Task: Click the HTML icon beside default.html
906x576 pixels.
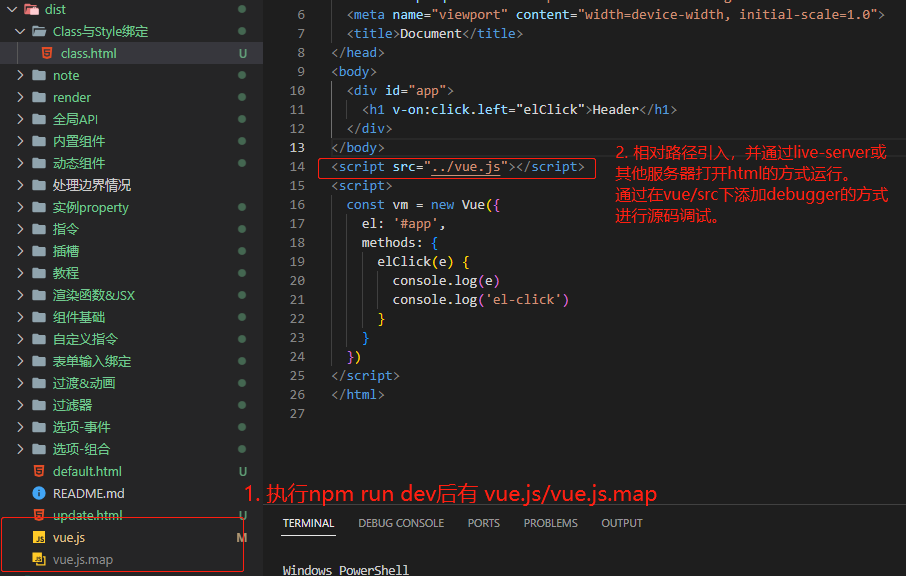Action: point(39,471)
